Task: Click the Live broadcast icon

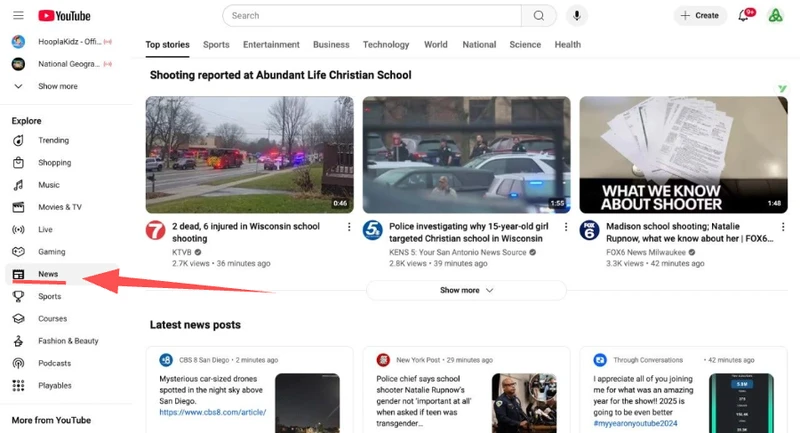Action: pyautogui.click(x=18, y=230)
